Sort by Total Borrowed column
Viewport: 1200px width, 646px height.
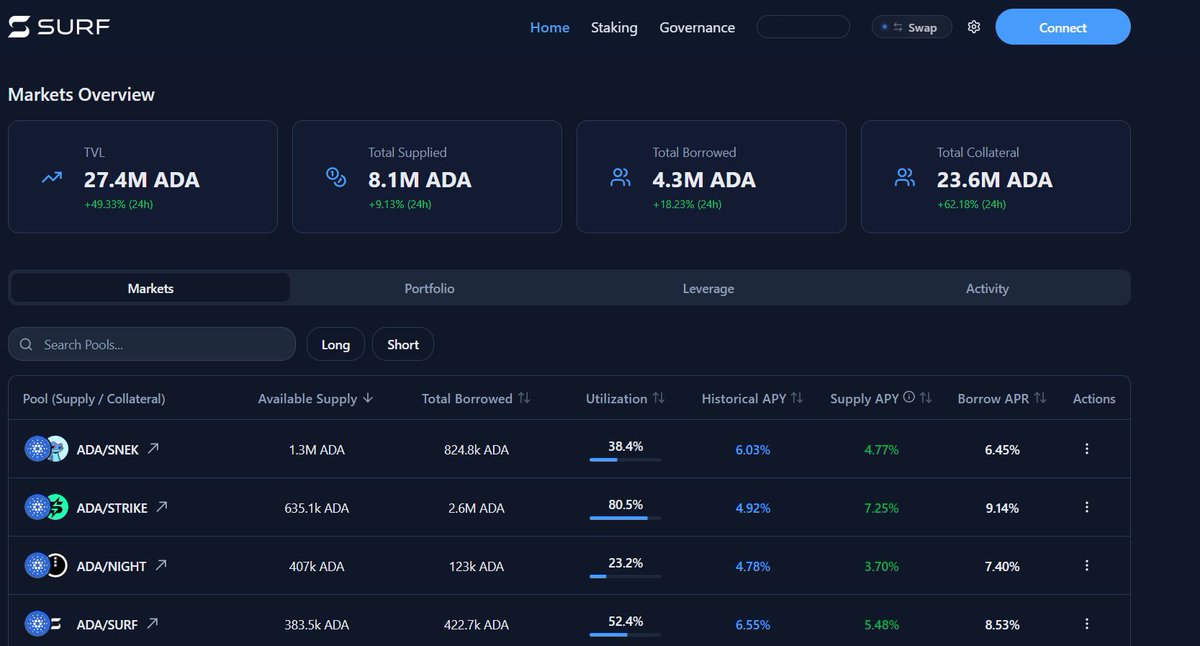click(x=524, y=397)
